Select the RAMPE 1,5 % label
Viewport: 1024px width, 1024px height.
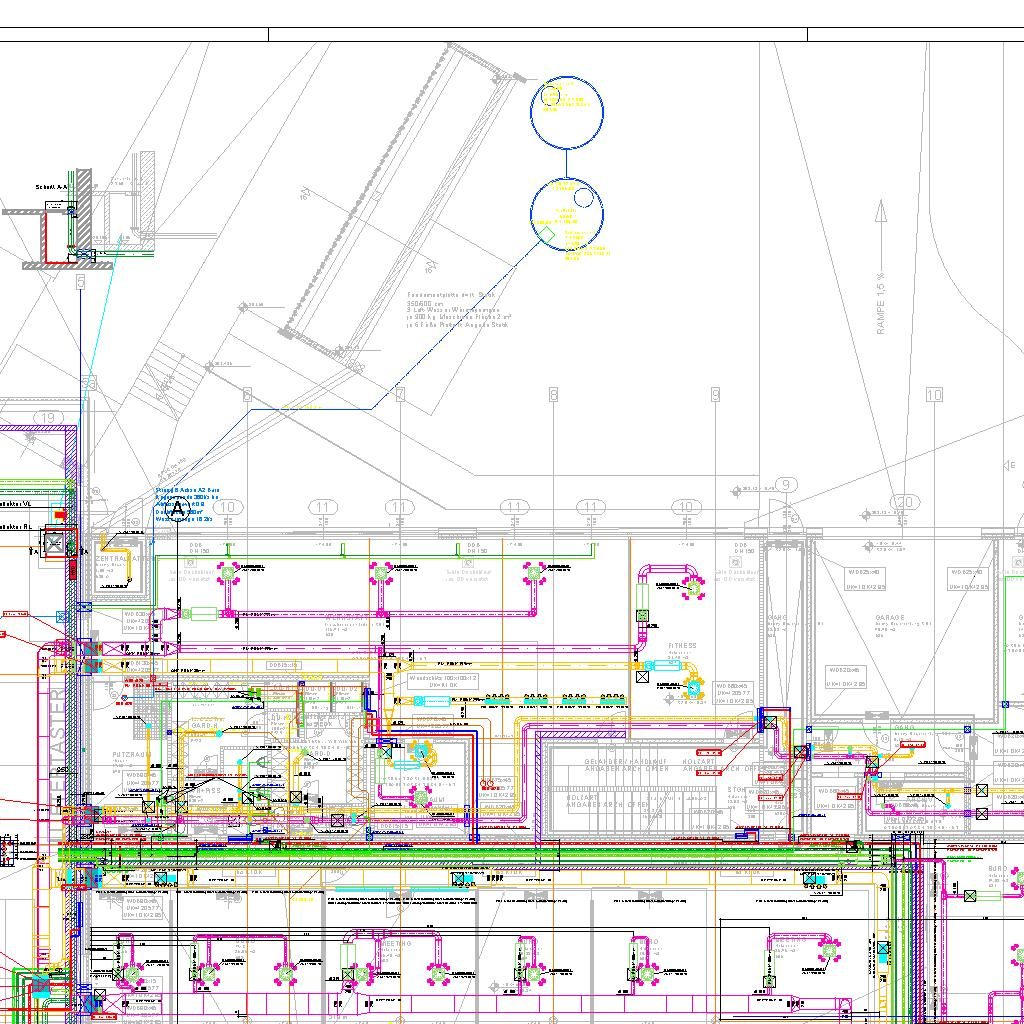click(x=881, y=302)
